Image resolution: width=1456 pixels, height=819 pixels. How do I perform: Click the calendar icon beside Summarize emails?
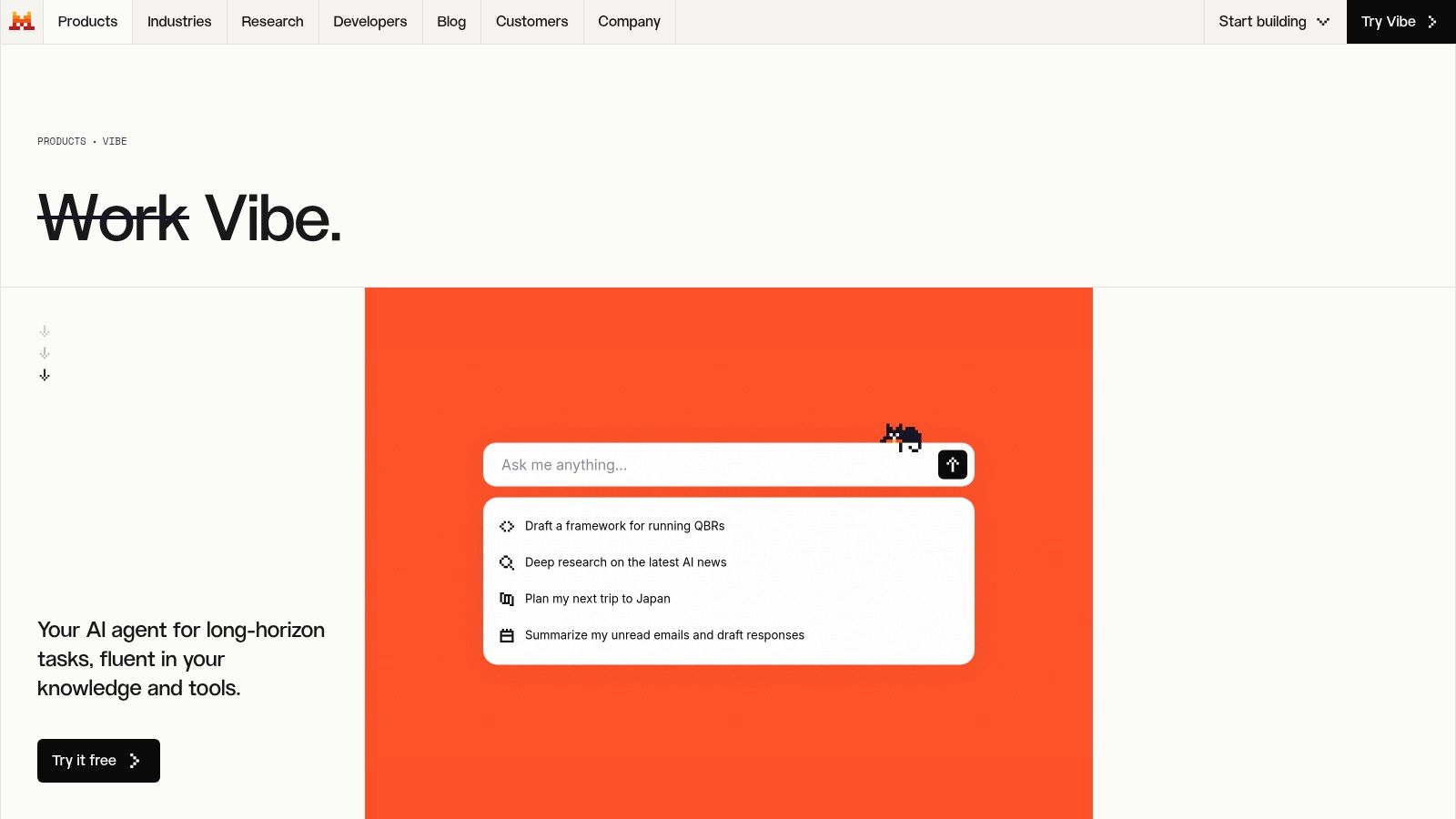507,635
